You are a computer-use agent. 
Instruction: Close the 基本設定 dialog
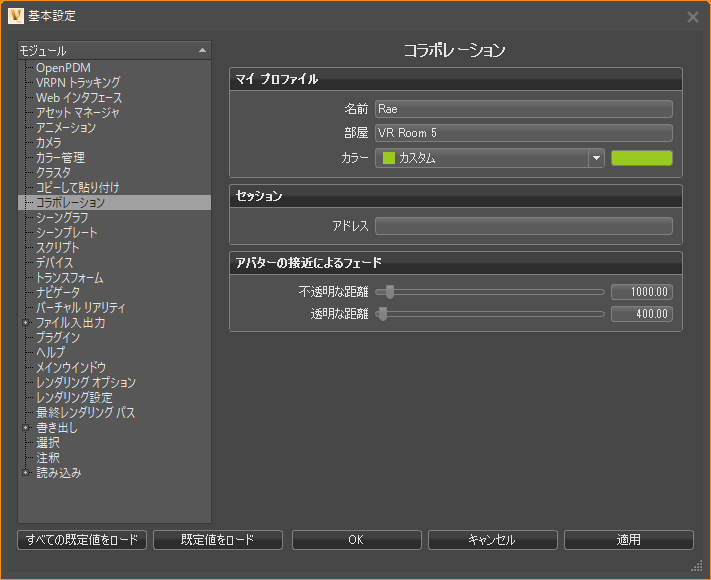[692, 17]
